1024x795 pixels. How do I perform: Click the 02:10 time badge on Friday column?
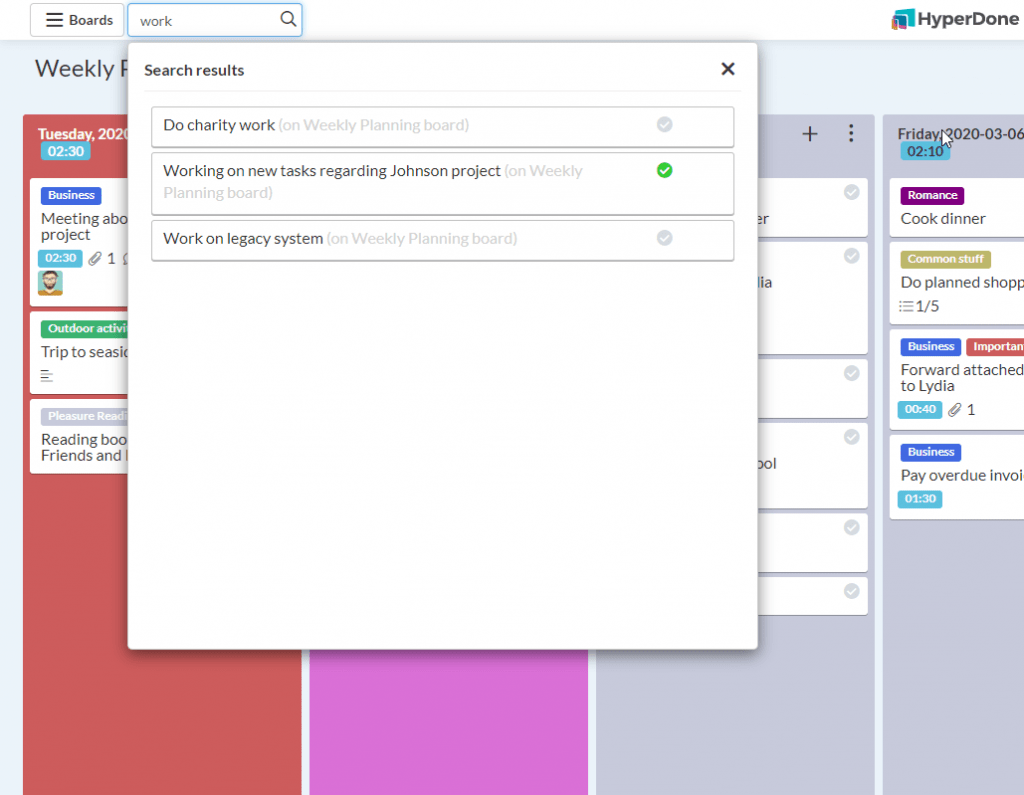point(924,151)
